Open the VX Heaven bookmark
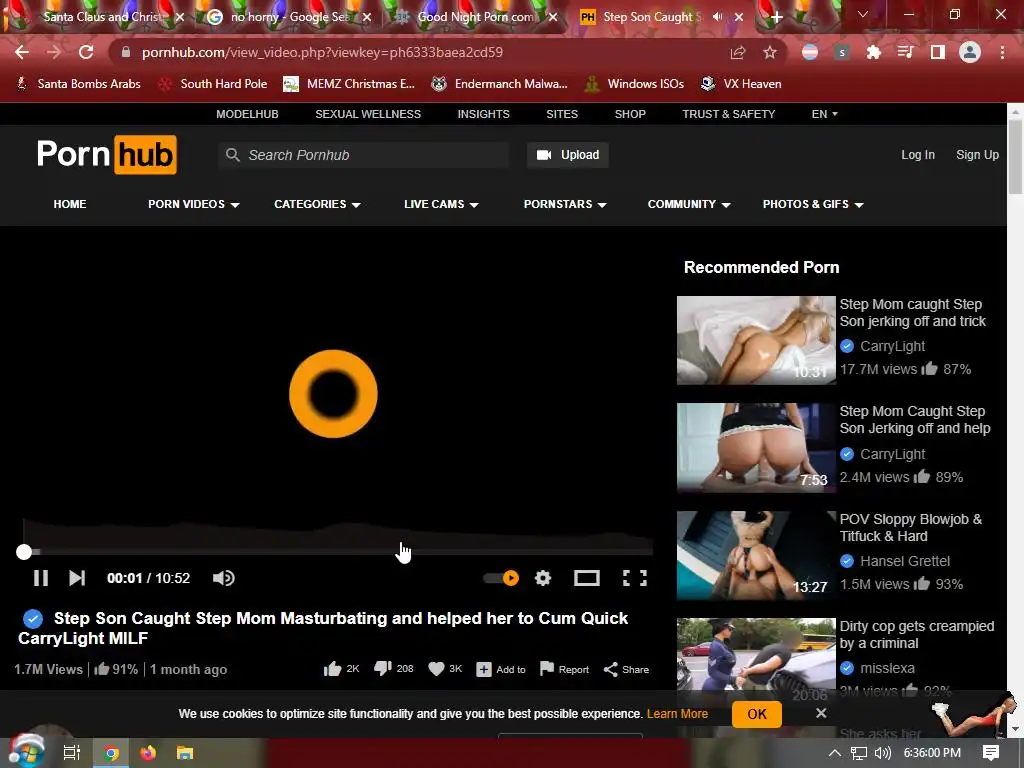 741,84
